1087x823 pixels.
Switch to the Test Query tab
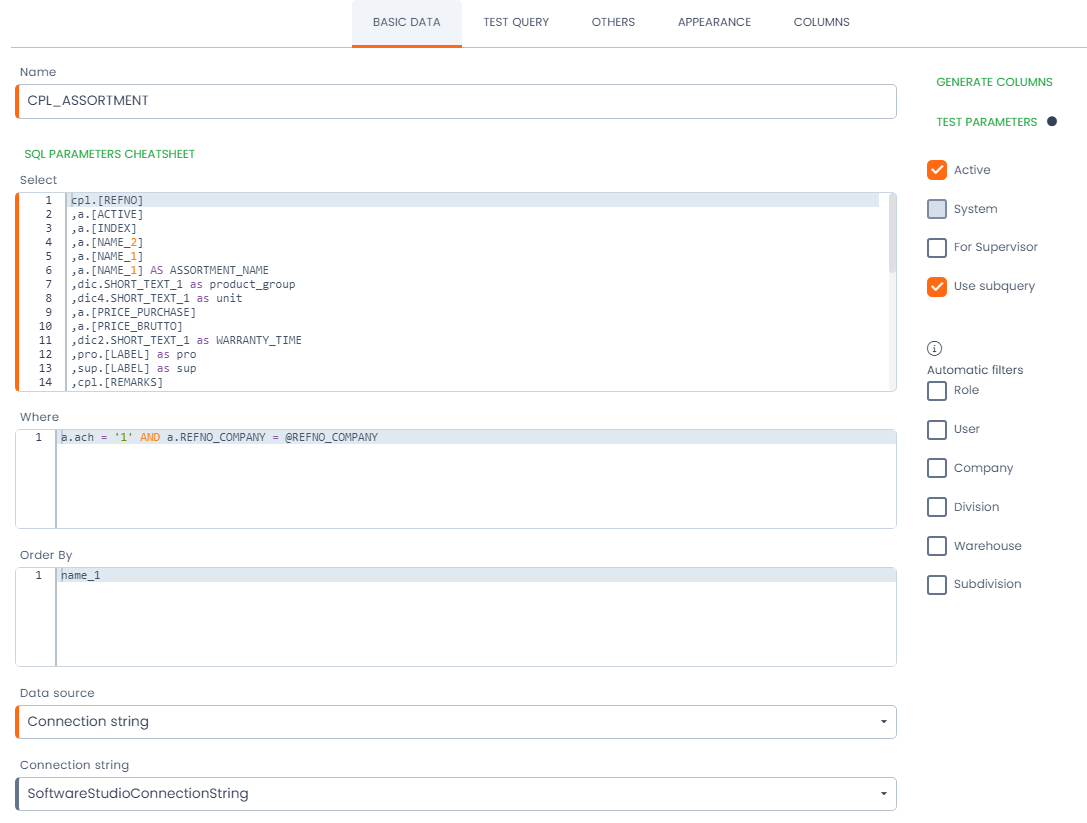[x=516, y=22]
